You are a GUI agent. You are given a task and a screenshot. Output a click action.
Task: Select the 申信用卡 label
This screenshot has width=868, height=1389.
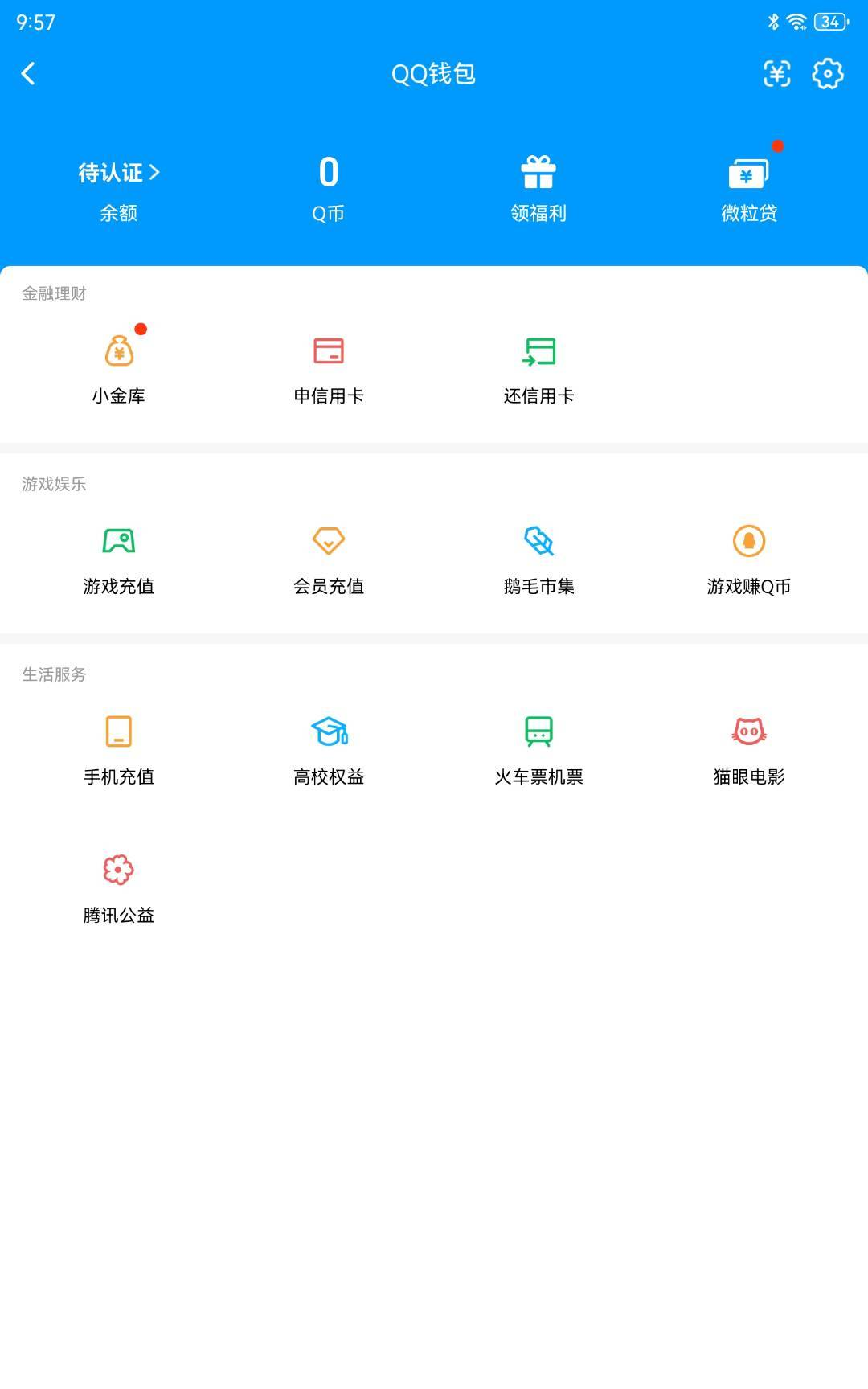coord(329,395)
